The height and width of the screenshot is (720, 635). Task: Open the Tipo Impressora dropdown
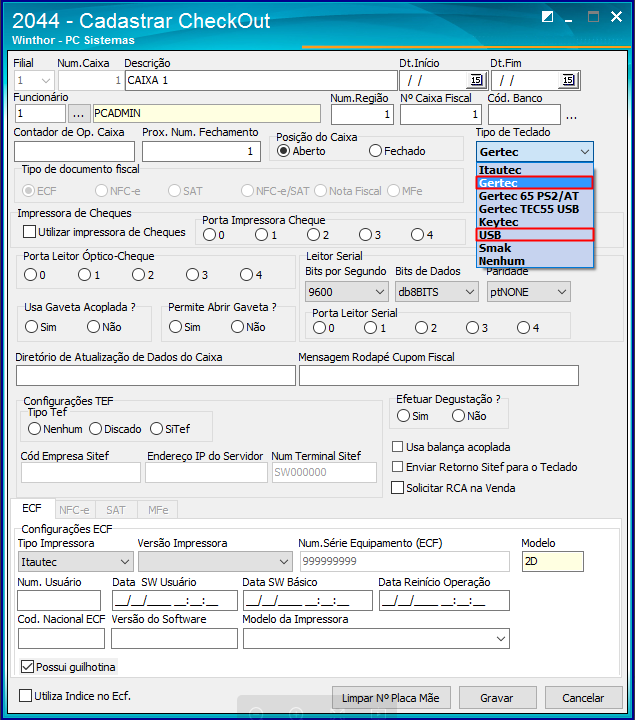124,562
